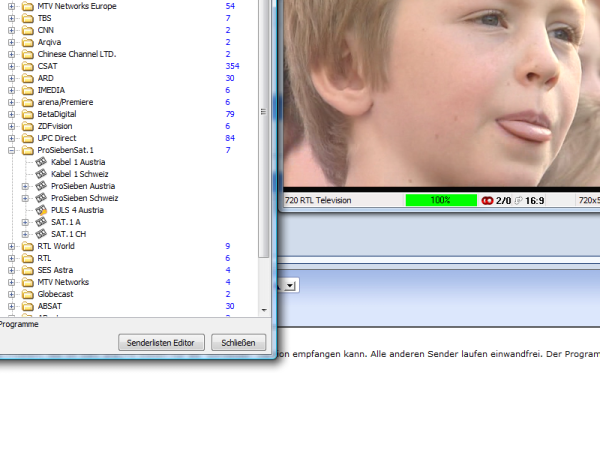This screenshot has width=600, height=450.
Task: Expand the ProSieben Austria channel node
Action: click(x=25, y=186)
